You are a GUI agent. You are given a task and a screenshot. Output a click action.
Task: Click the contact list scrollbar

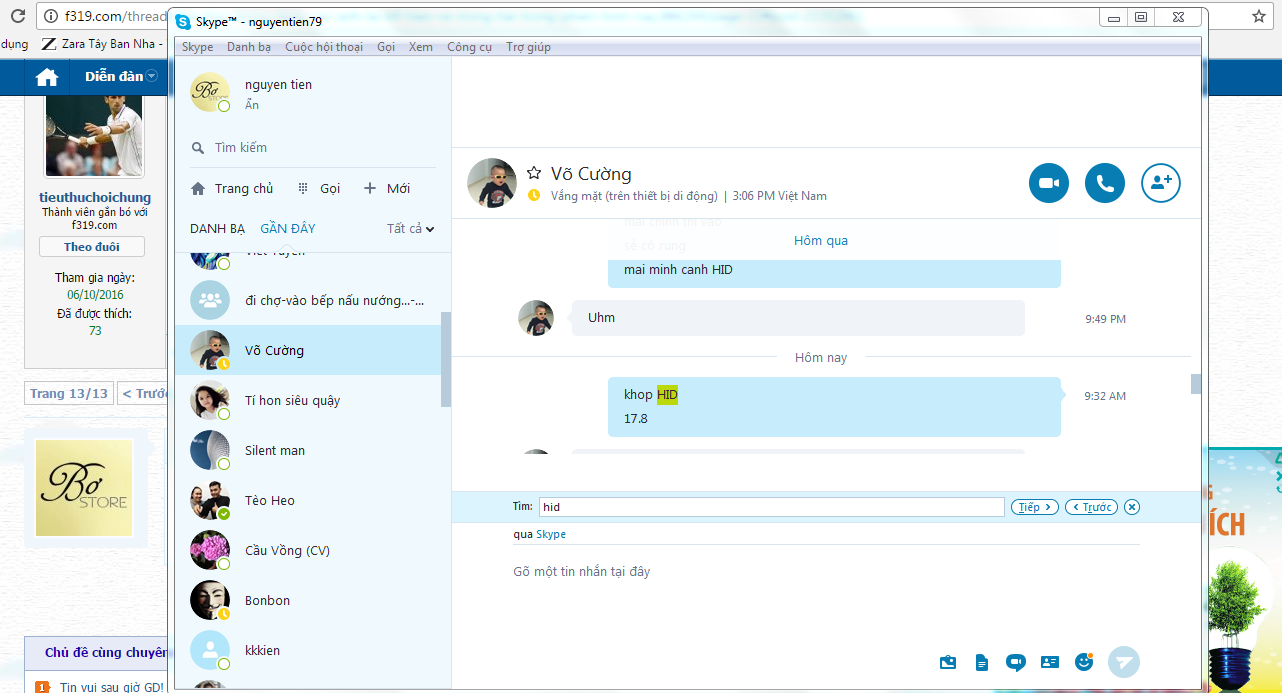point(445,360)
